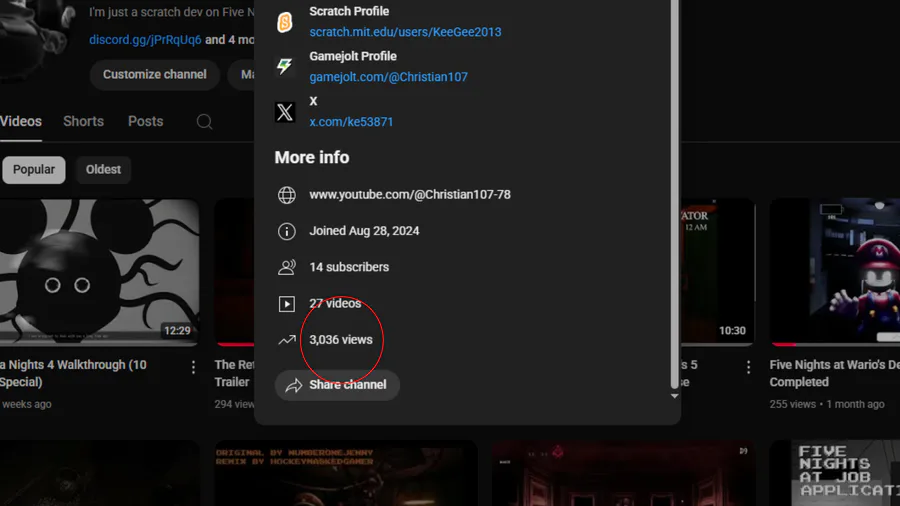The image size is (900, 506).
Task: Switch to the Shorts tab
Action: point(84,122)
